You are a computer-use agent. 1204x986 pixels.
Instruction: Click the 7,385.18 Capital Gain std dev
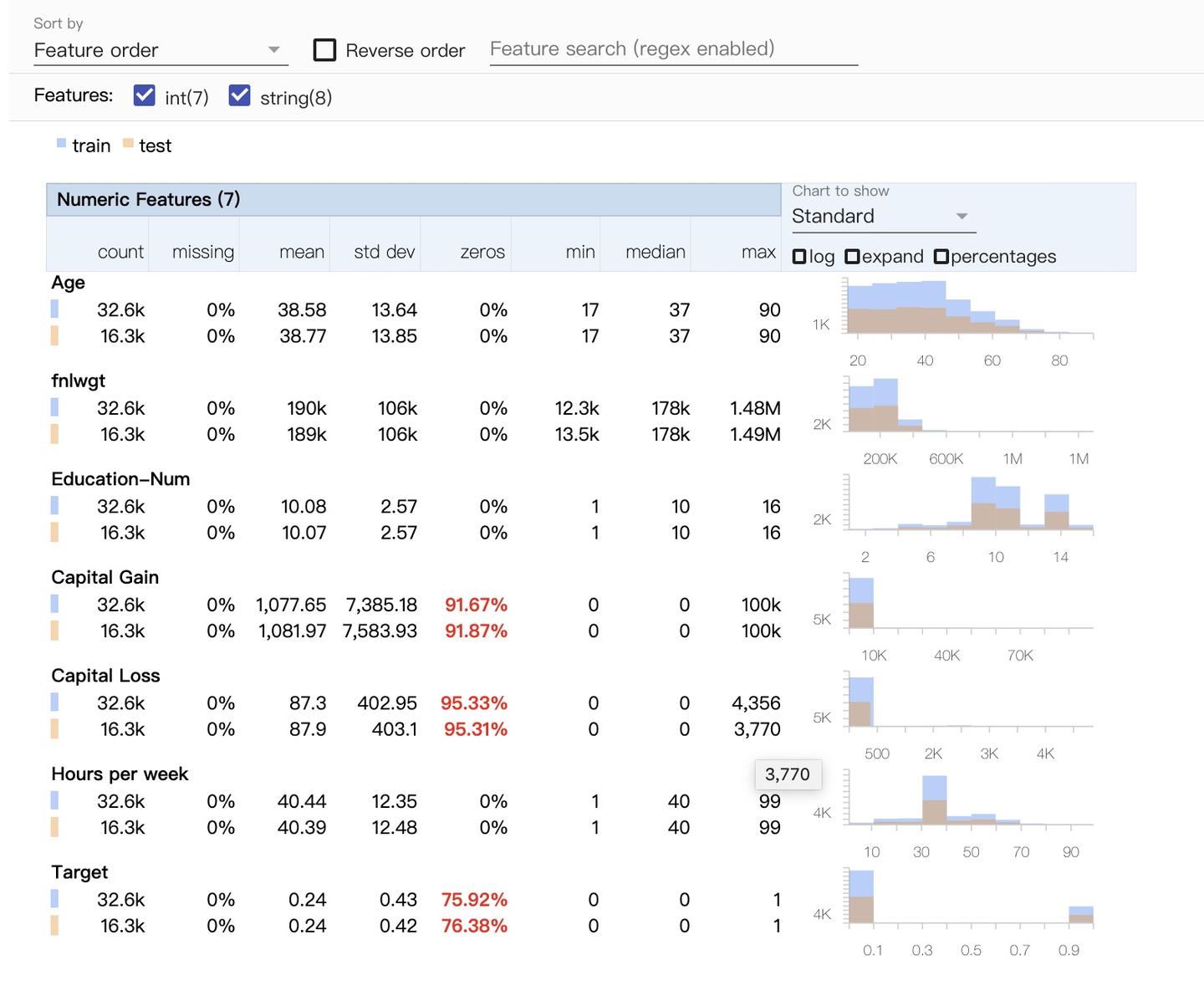(x=381, y=605)
